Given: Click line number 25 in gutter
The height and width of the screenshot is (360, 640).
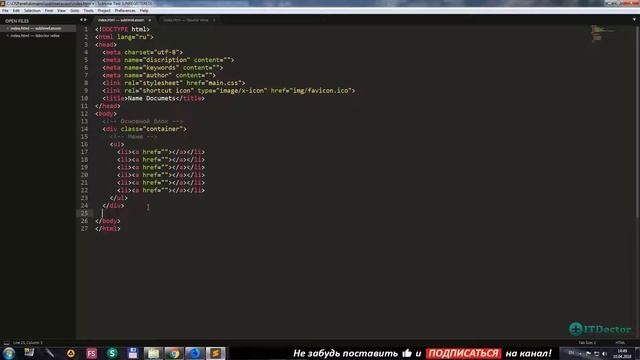Looking at the screenshot, I should (x=84, y=213).
